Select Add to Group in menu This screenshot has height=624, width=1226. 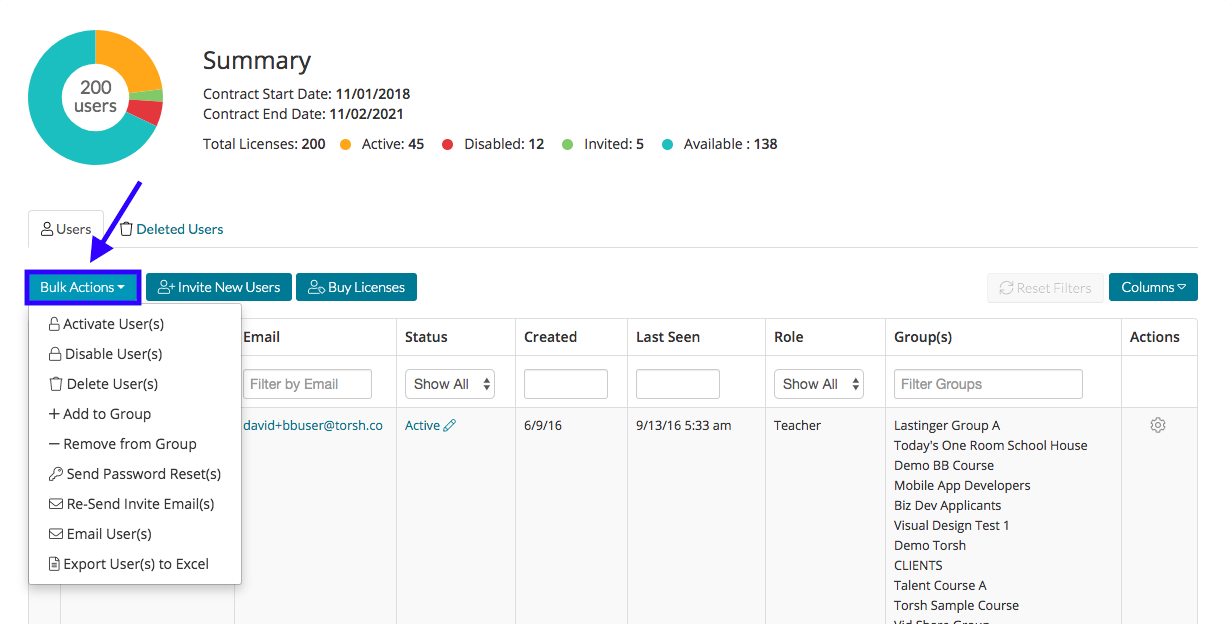coord(100,414)
